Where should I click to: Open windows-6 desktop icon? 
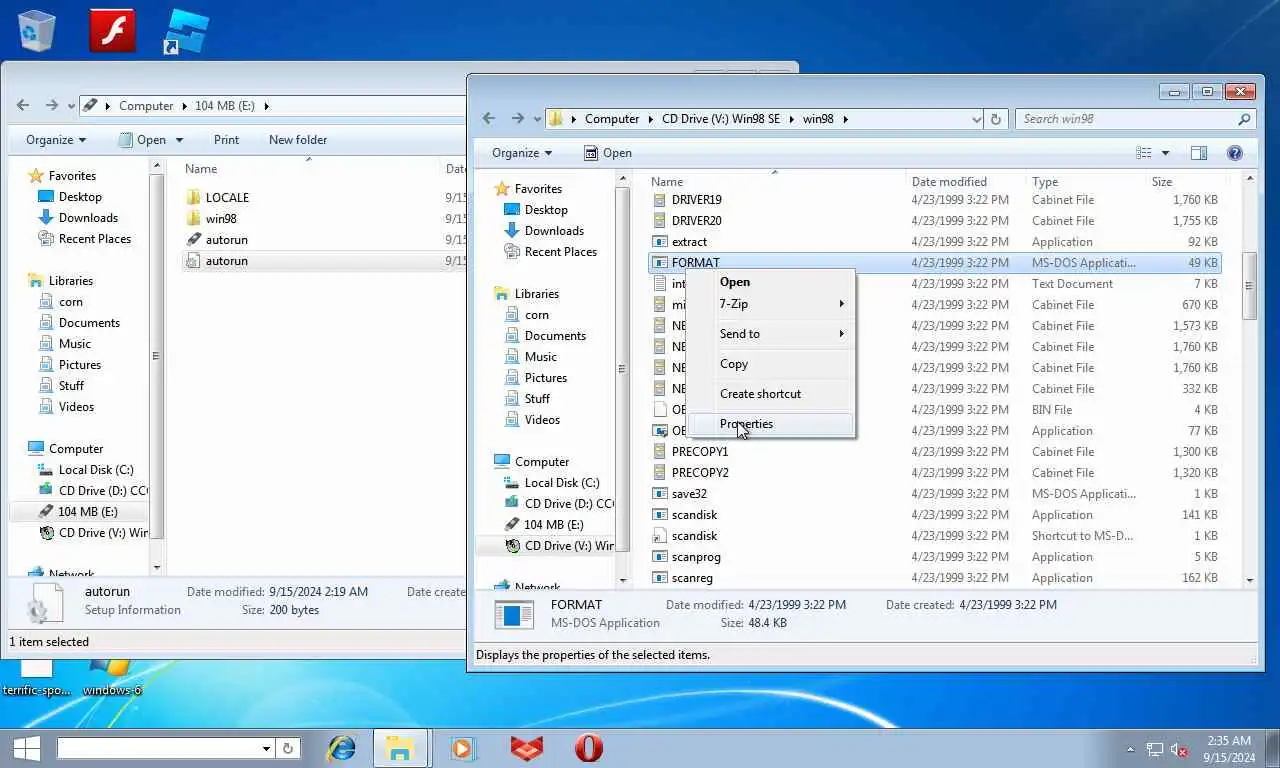click(x=111, y=677)
